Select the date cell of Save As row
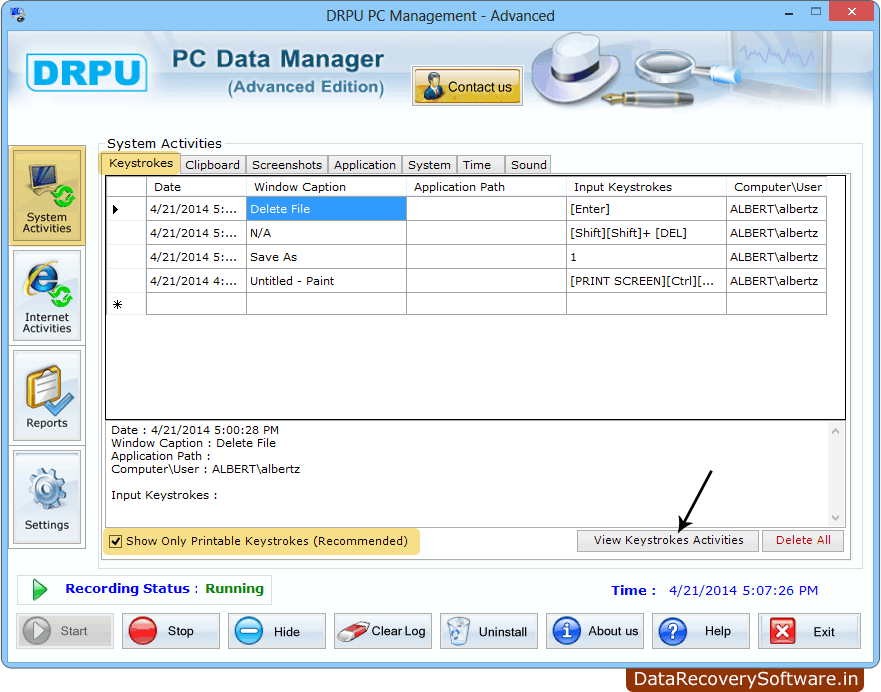Image resolution: width=881 pixels, height=692 pixels. [x=196, y=257]
